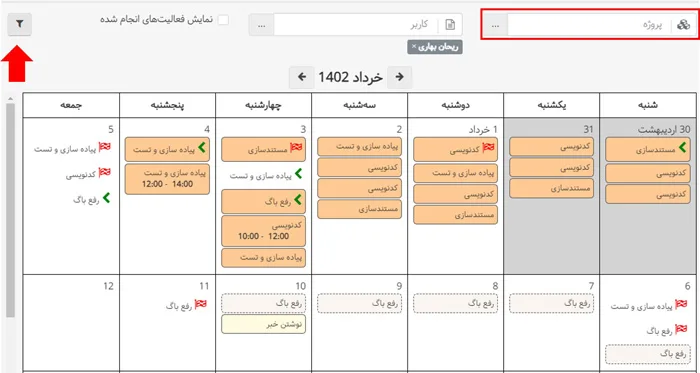Click green chevron on مستندسازی, 30 اردیبهشت
The width and height of the screenshot is (700, 373).
tap(682, 148)
